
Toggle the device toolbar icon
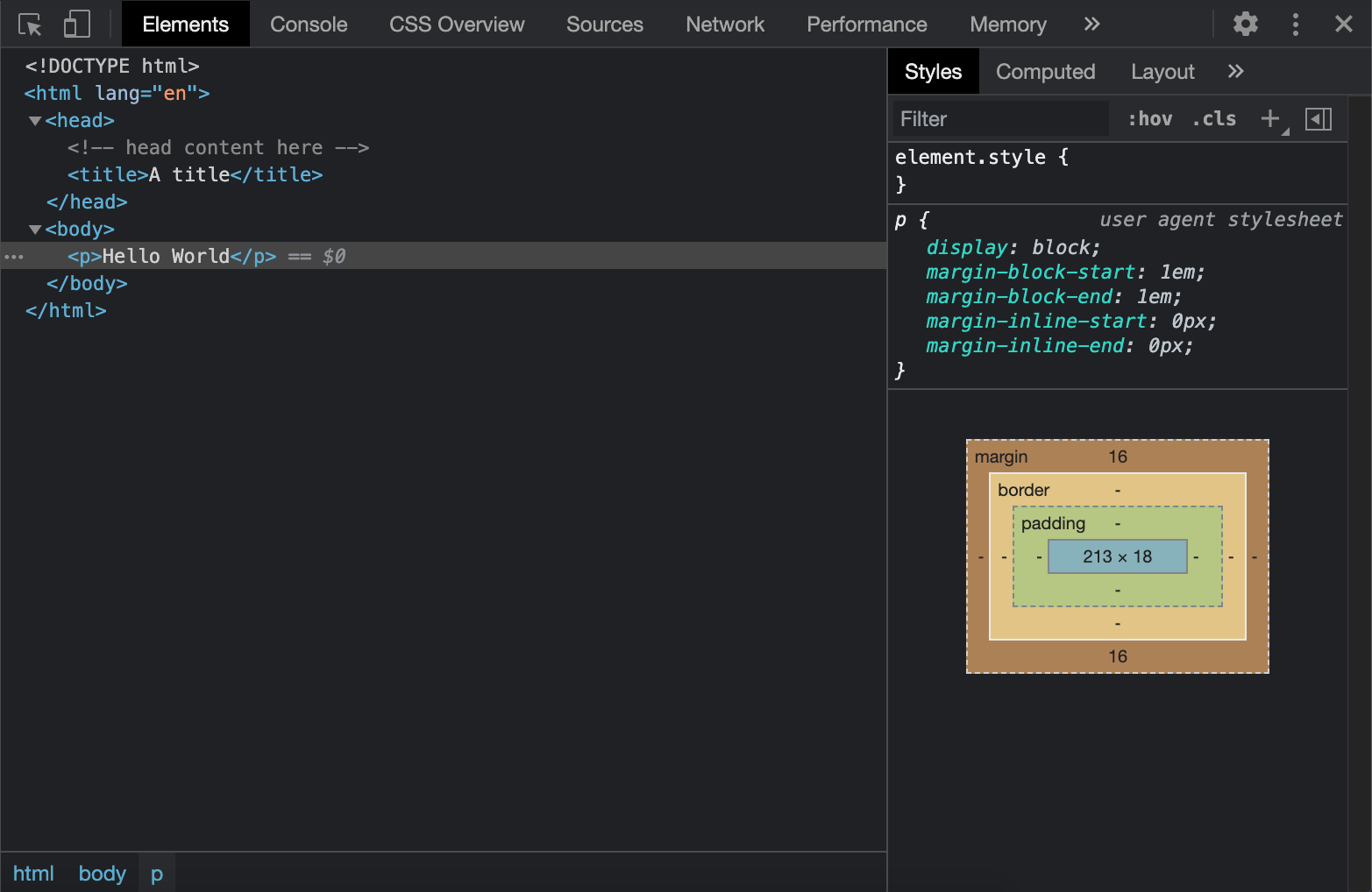(77, 25)
